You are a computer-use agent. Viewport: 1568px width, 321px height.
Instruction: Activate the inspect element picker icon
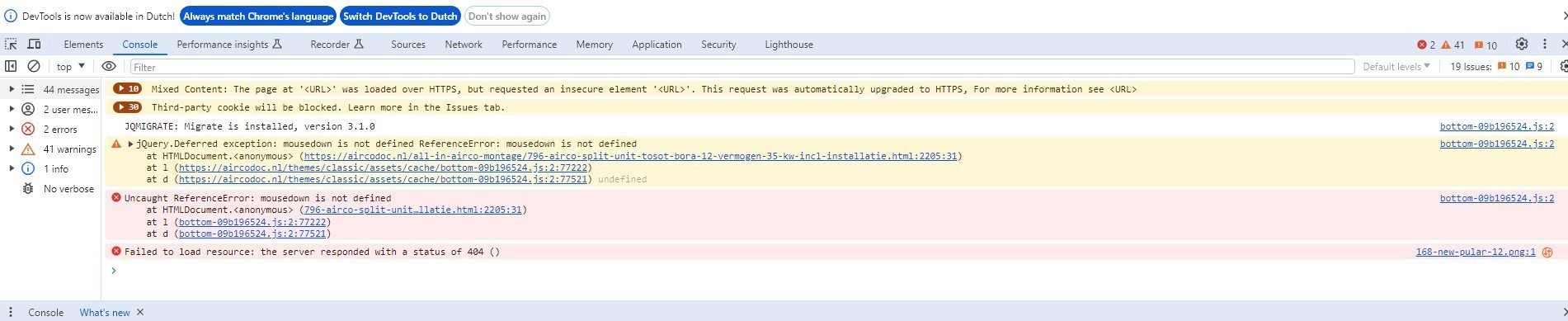point(11,45)
